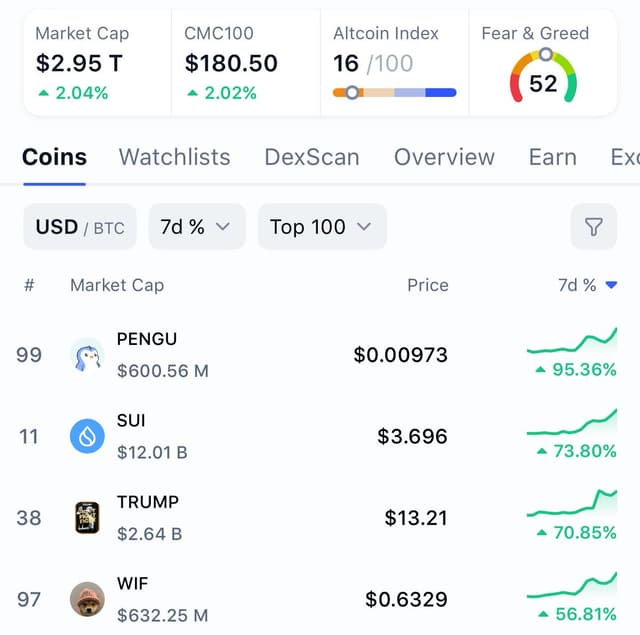Click the WIF dog-with-hat icon

tap(87, 599)
